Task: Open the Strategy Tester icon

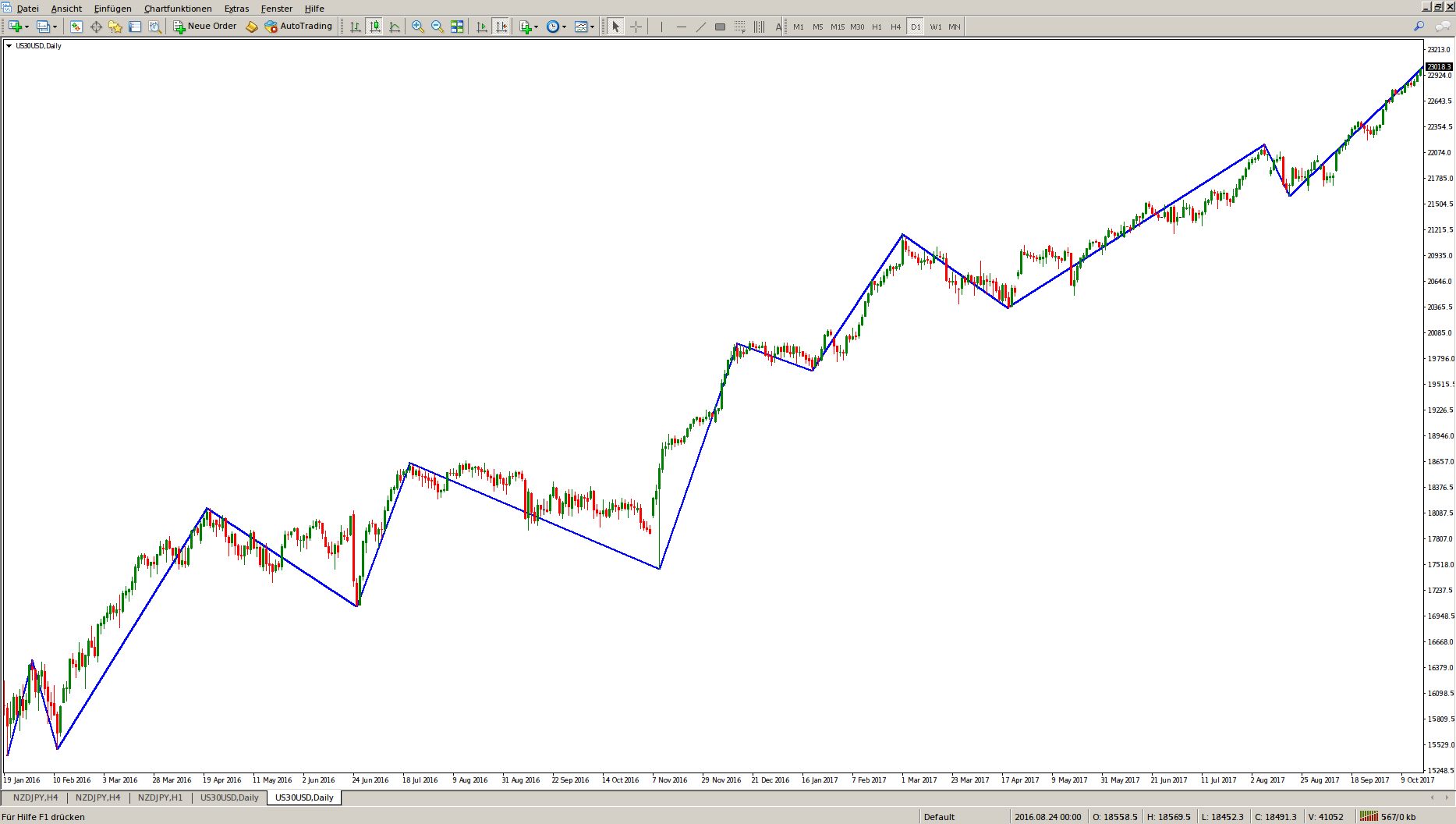Action: 154,27
